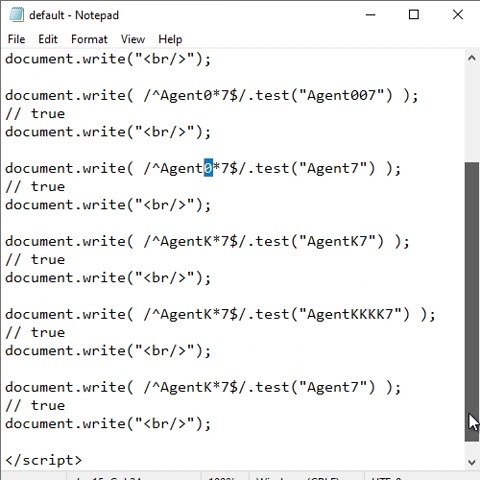Place cursor in the closing </script> tag line
The height and width of the screenshot is (480, 480).
coord(43,460)
